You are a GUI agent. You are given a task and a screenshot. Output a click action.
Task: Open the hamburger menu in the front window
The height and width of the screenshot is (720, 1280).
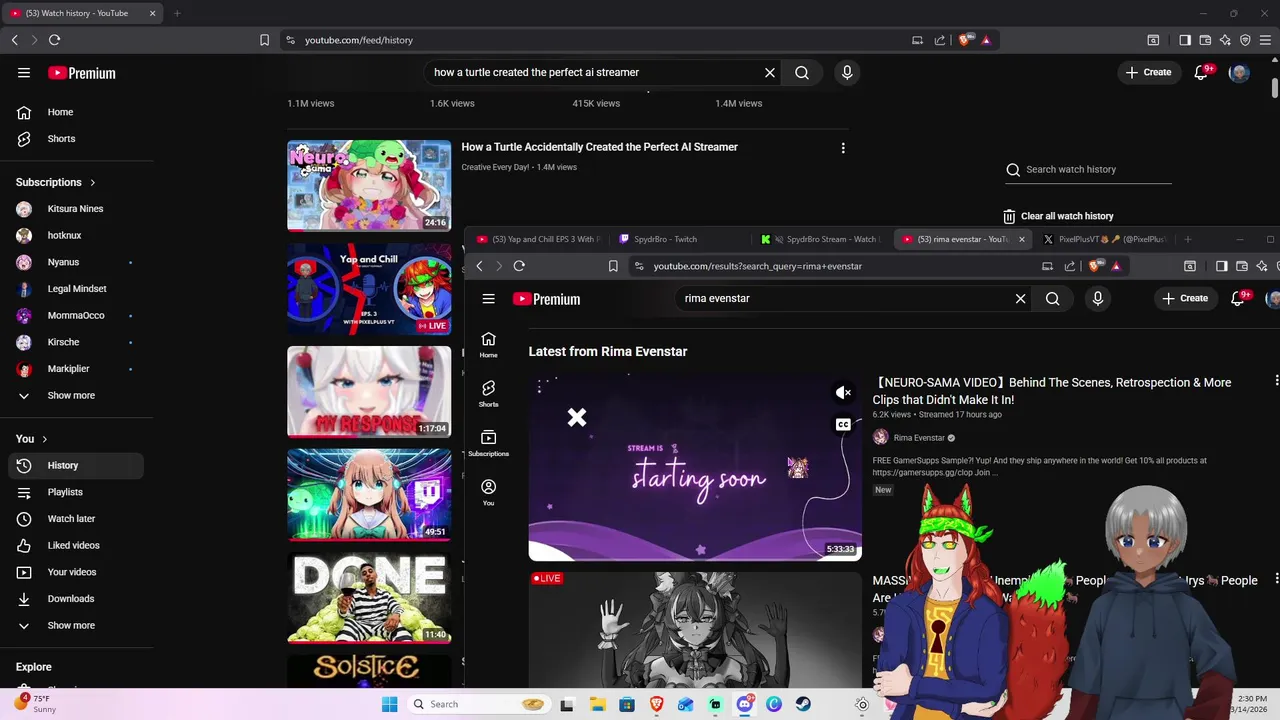pyautogui.click(x=488, y=299)
